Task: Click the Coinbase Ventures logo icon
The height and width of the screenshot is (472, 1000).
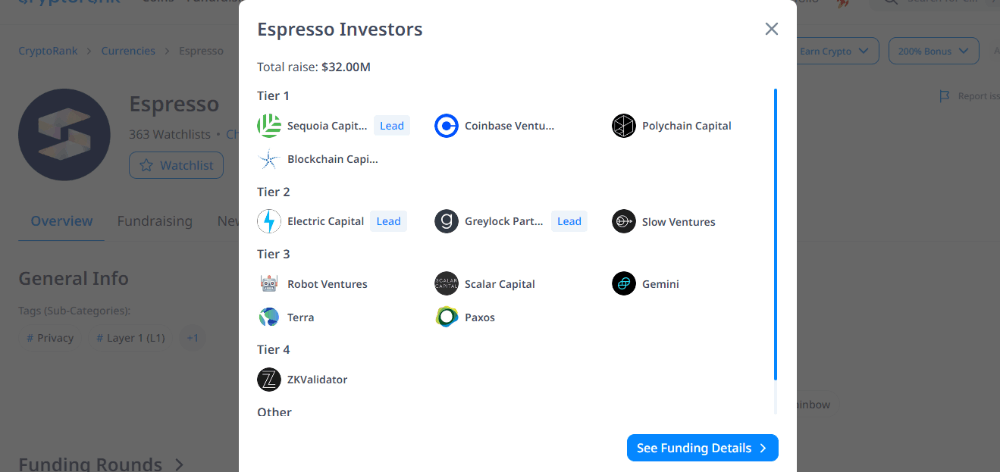Action: (x=446, y=126)
